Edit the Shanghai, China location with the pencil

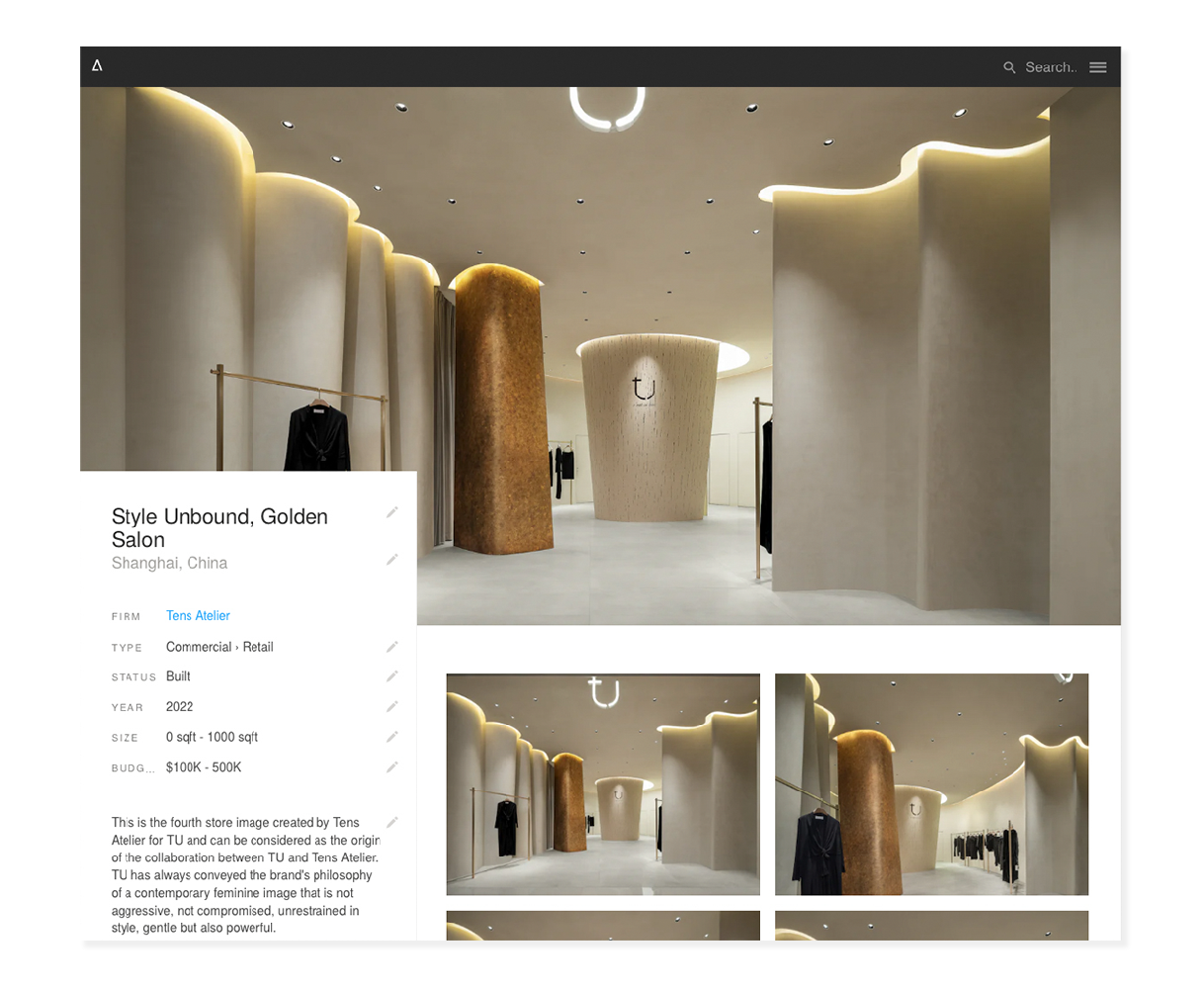pos(392,560)
